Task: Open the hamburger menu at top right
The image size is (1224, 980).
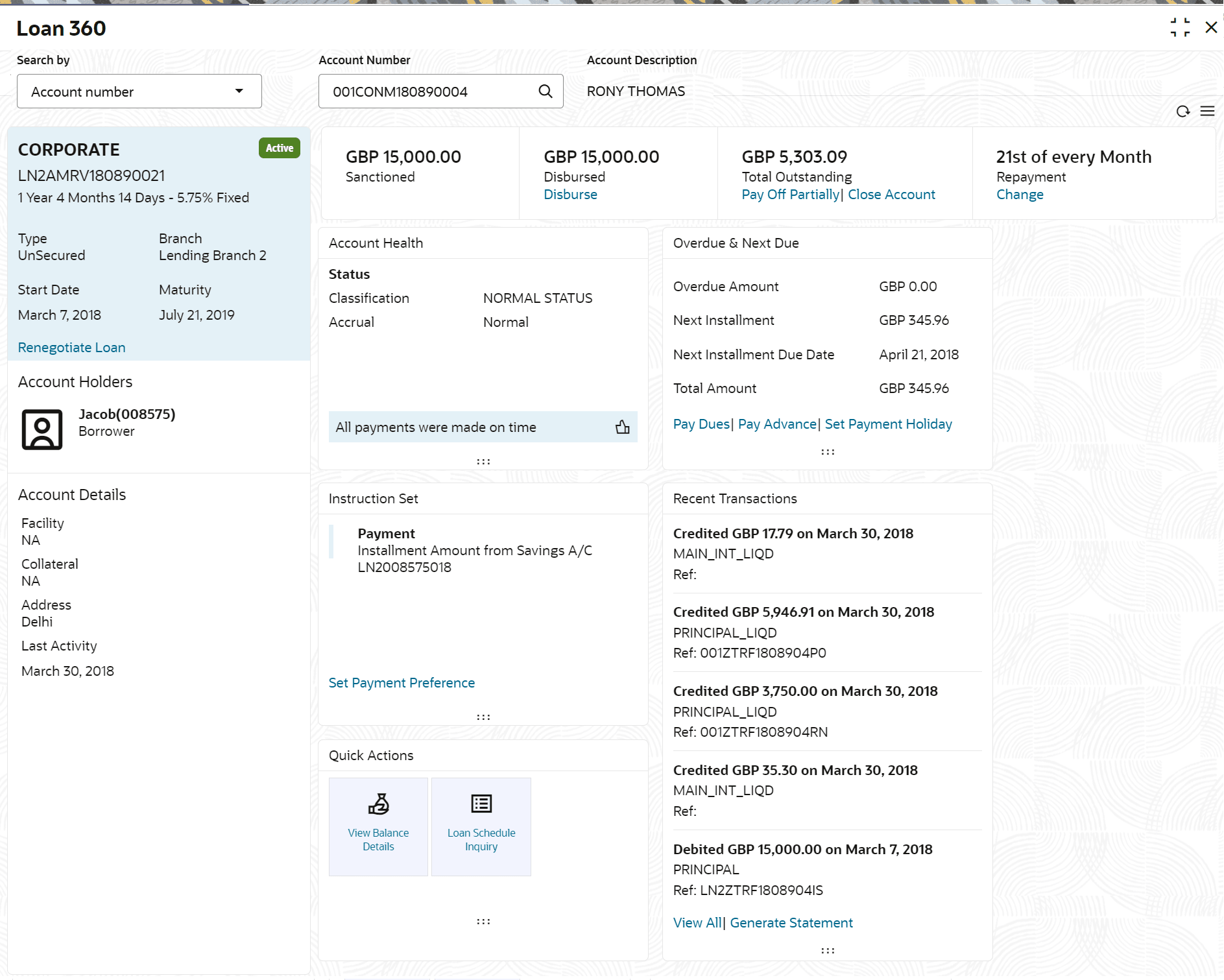Action: pyautogui.click(x=1207, y=111)
